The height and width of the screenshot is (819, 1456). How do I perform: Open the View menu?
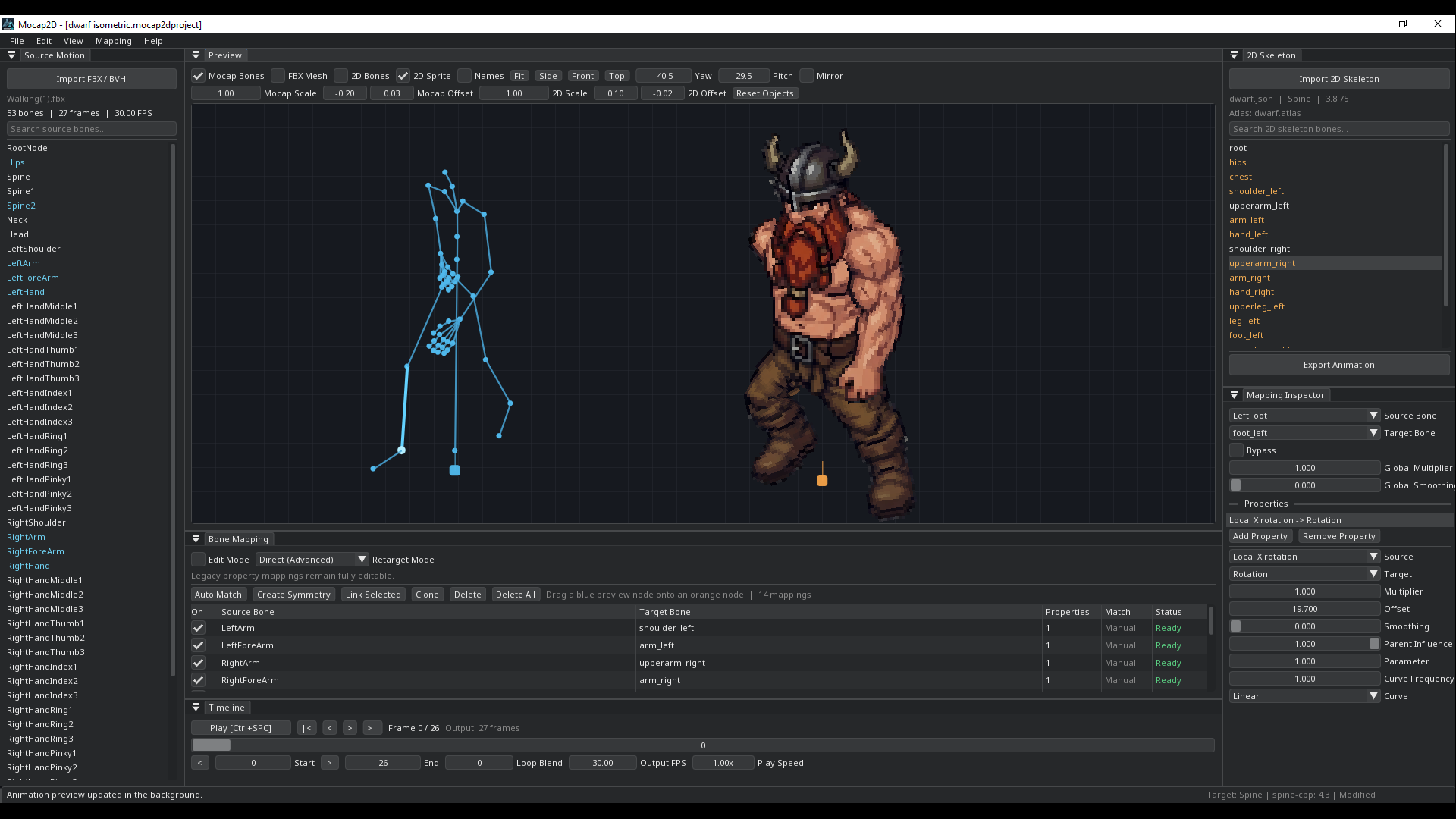pyautogui.click(x=74, y=41)
